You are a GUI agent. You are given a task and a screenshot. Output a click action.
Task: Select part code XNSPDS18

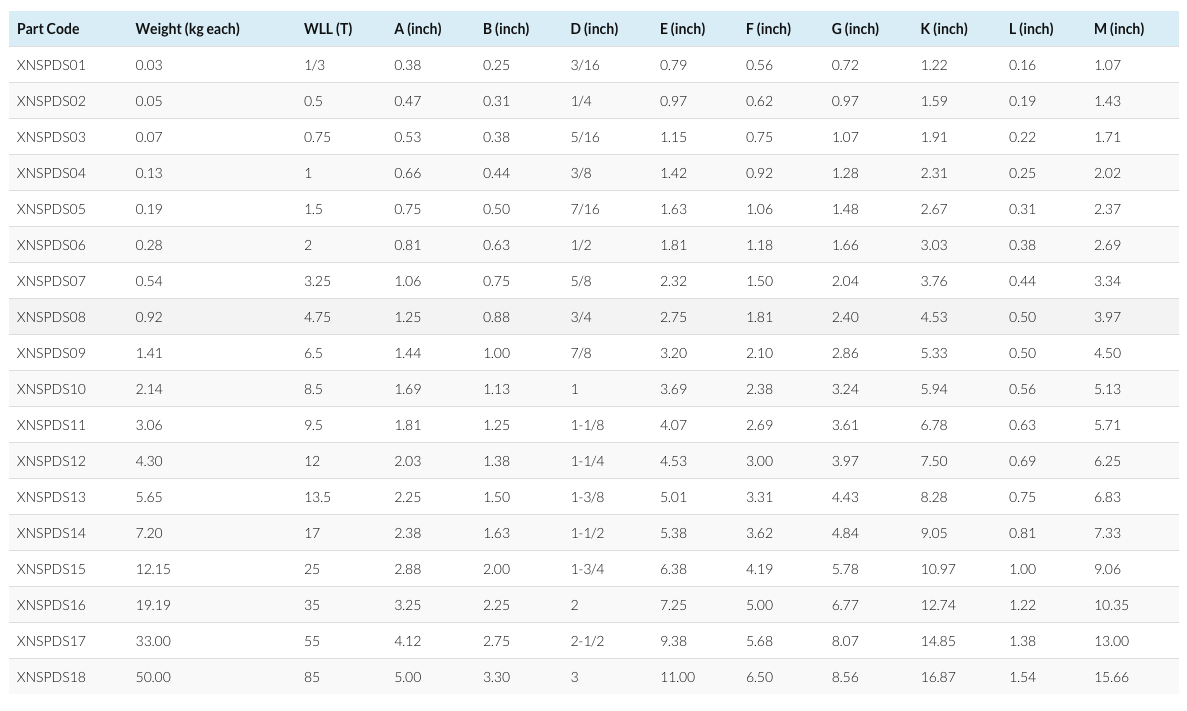(x=51, y=677)
